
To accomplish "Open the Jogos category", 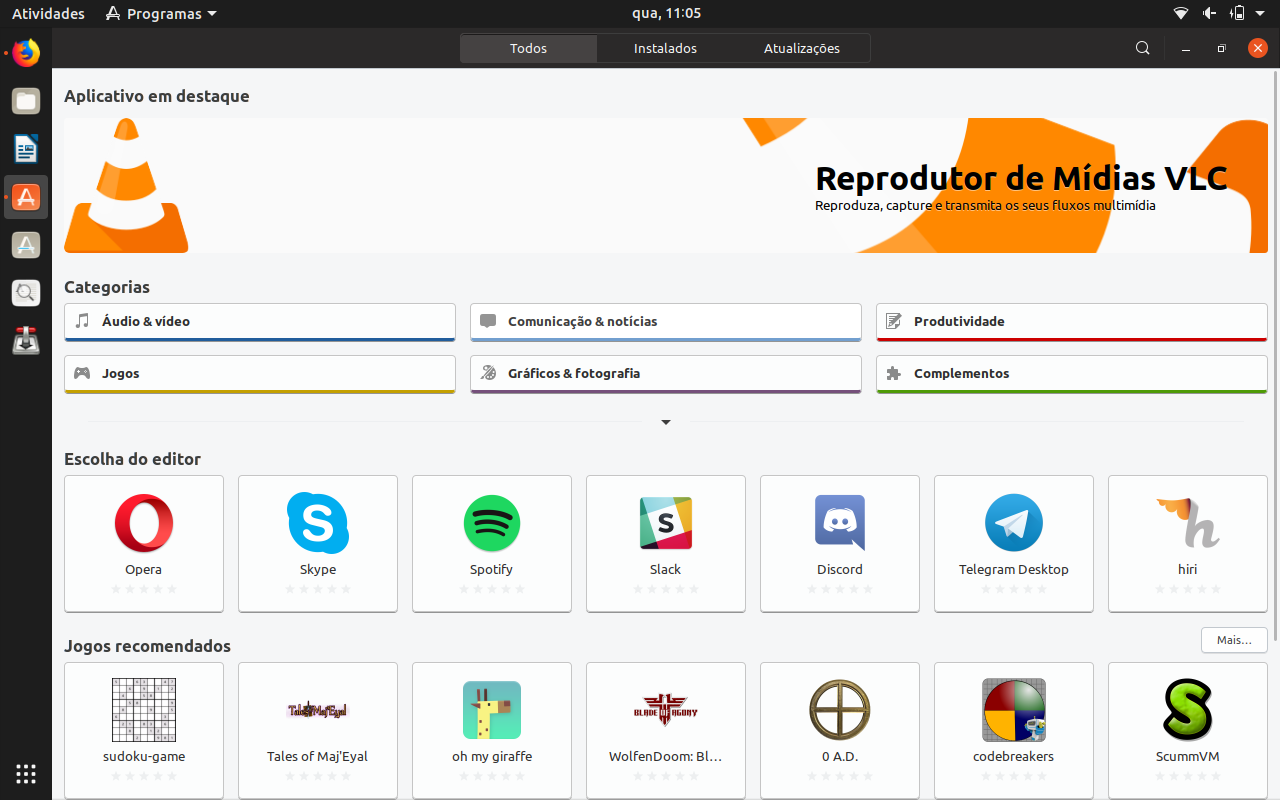I will click(260, 374).
